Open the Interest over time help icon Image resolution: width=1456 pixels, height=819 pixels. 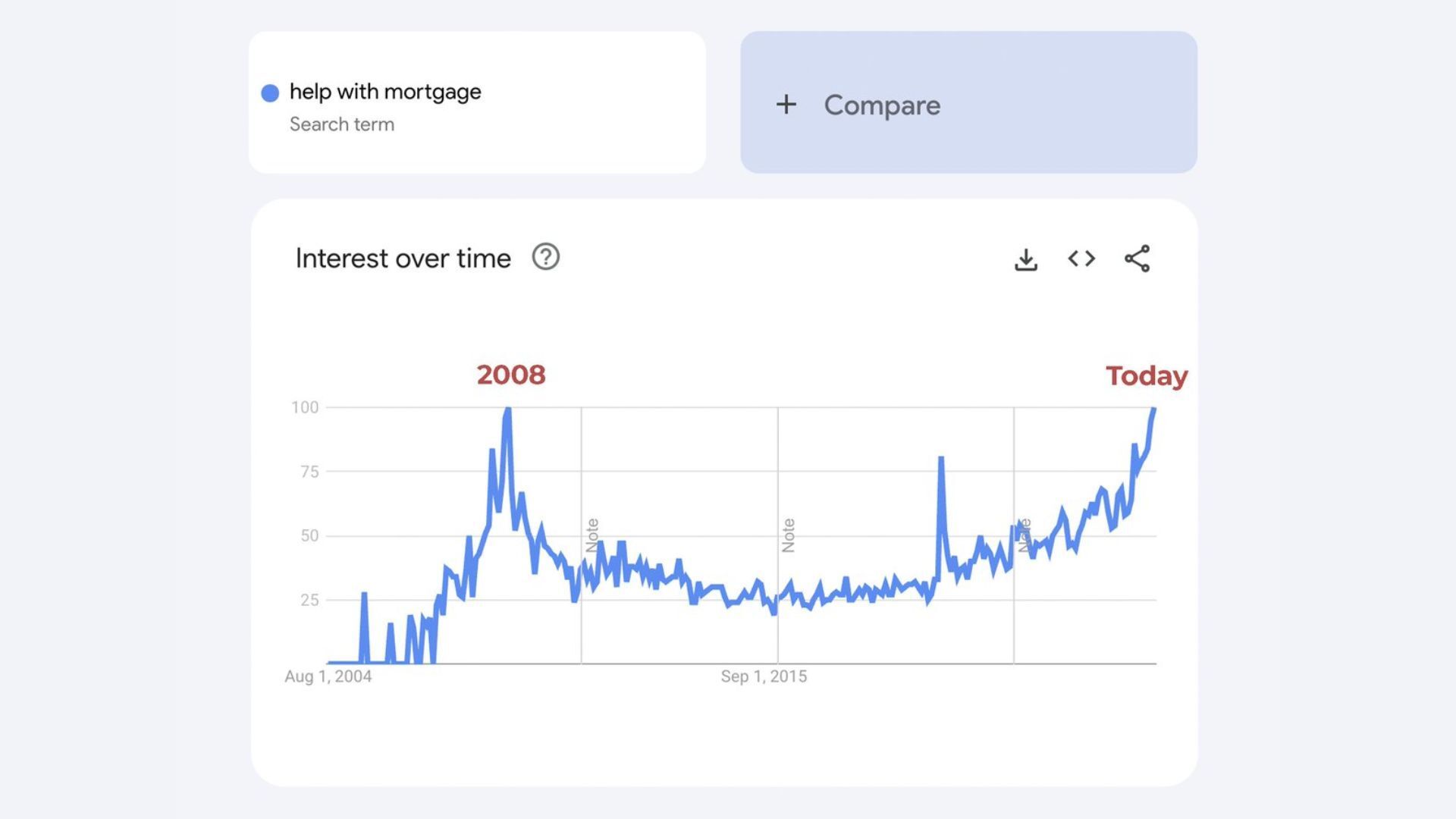pyautogui.click(x=545, y=257)
